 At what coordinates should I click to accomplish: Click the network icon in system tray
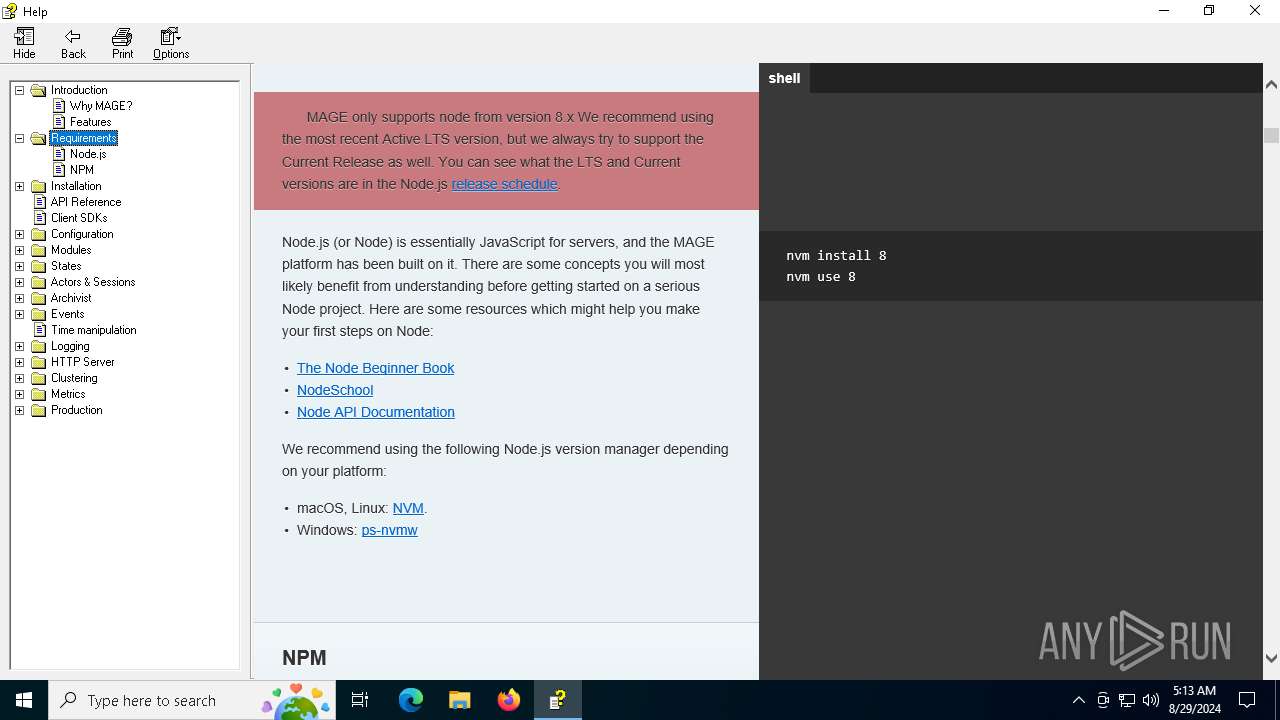(x=1127, y=700)
